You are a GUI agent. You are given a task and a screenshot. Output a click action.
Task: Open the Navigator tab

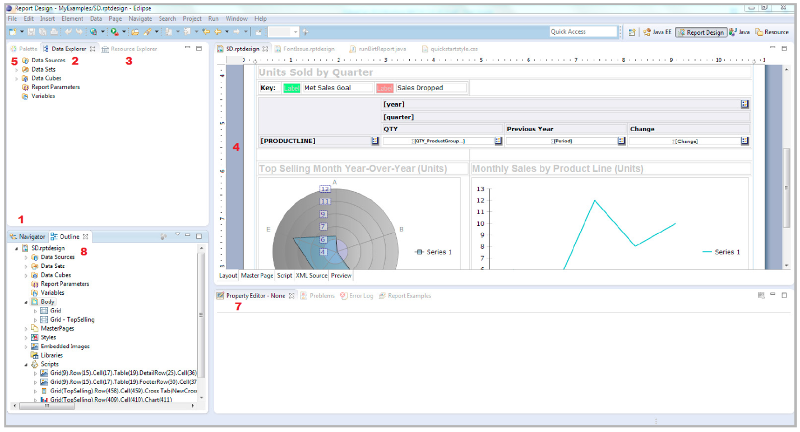(28, 237)
